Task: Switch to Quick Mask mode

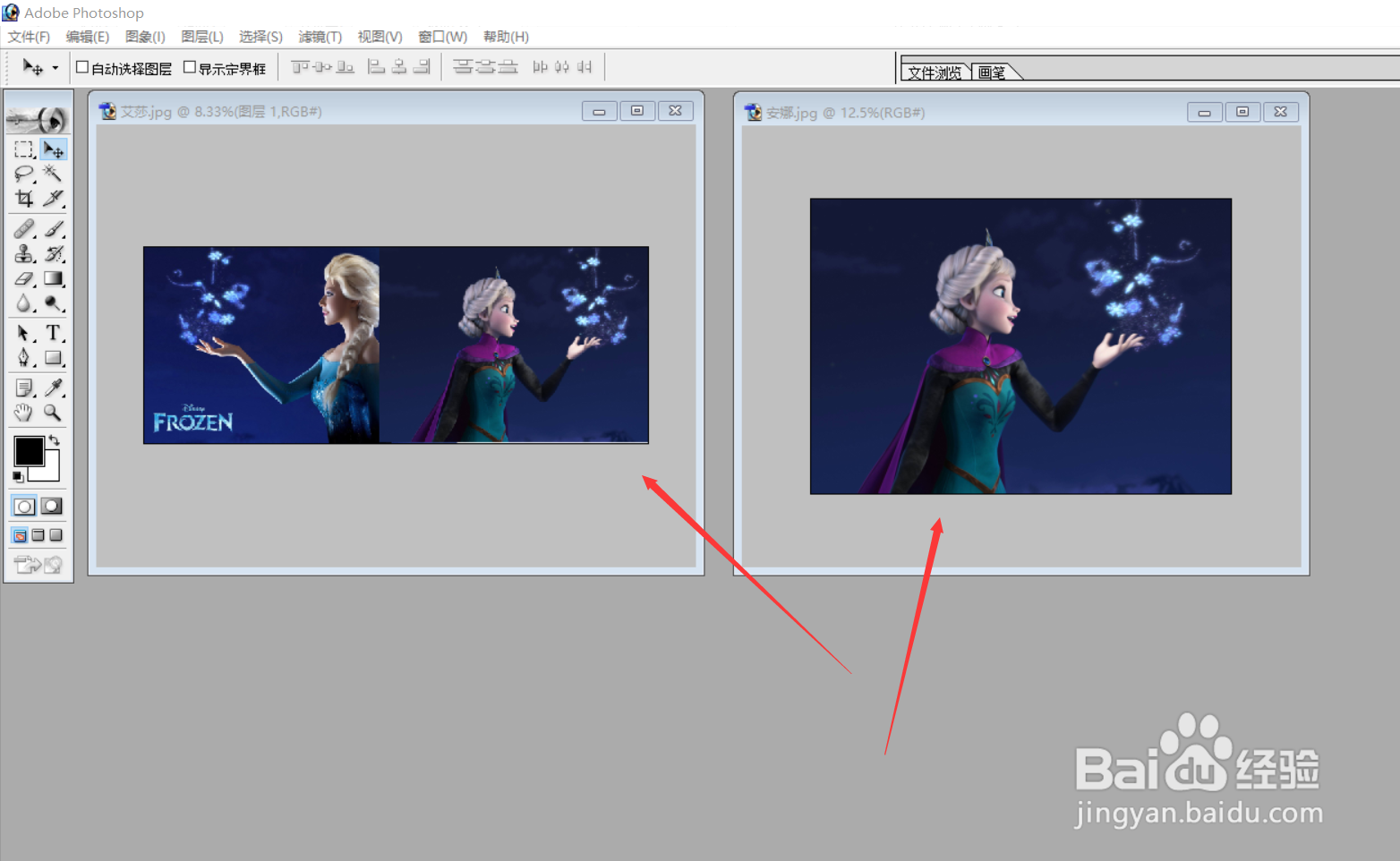Action: [52, 507]
